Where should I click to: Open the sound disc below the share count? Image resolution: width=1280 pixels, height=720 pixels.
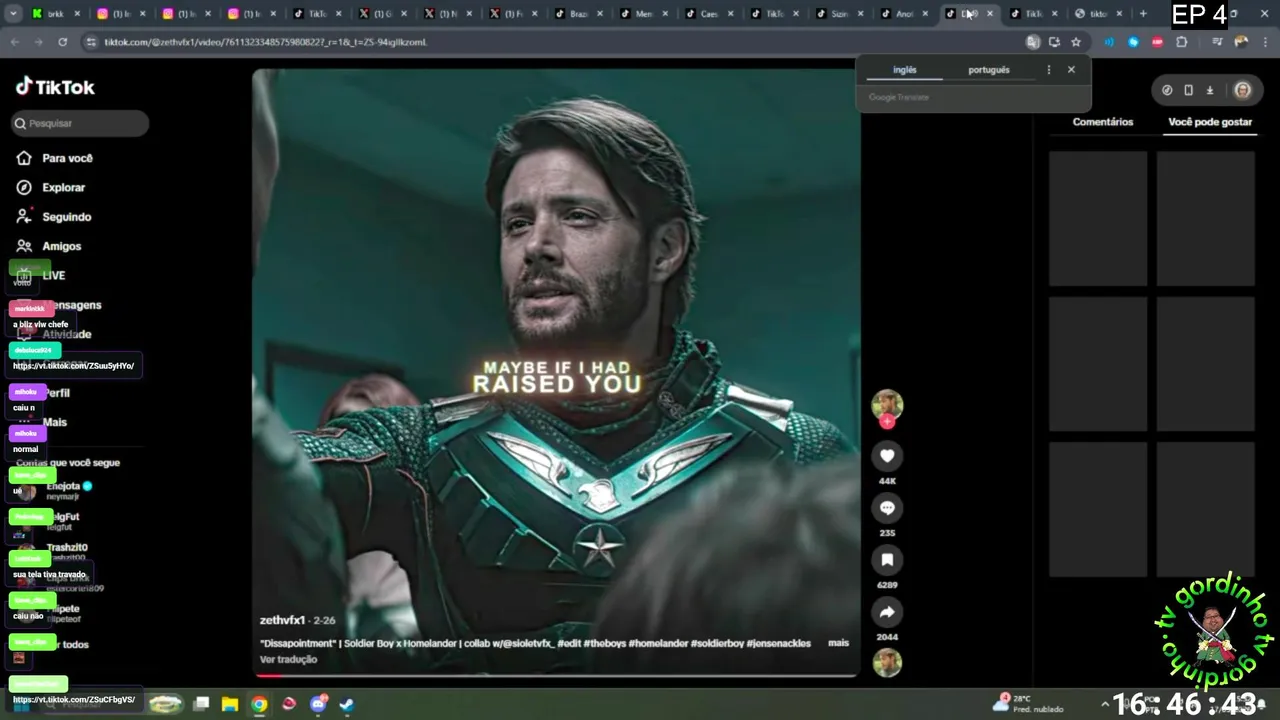pyautogui.click(x=887, y=663)
